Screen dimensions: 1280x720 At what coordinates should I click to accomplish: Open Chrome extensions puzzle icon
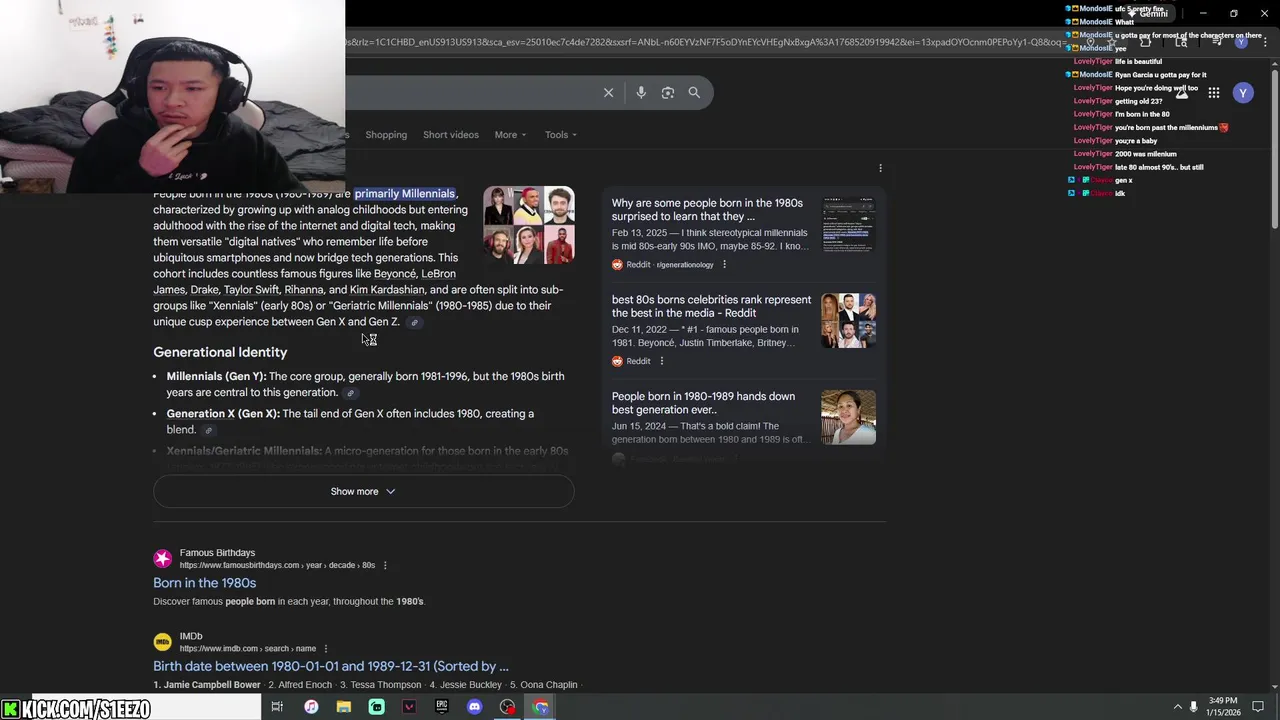pyautogui.click(x=1145, y=42)
